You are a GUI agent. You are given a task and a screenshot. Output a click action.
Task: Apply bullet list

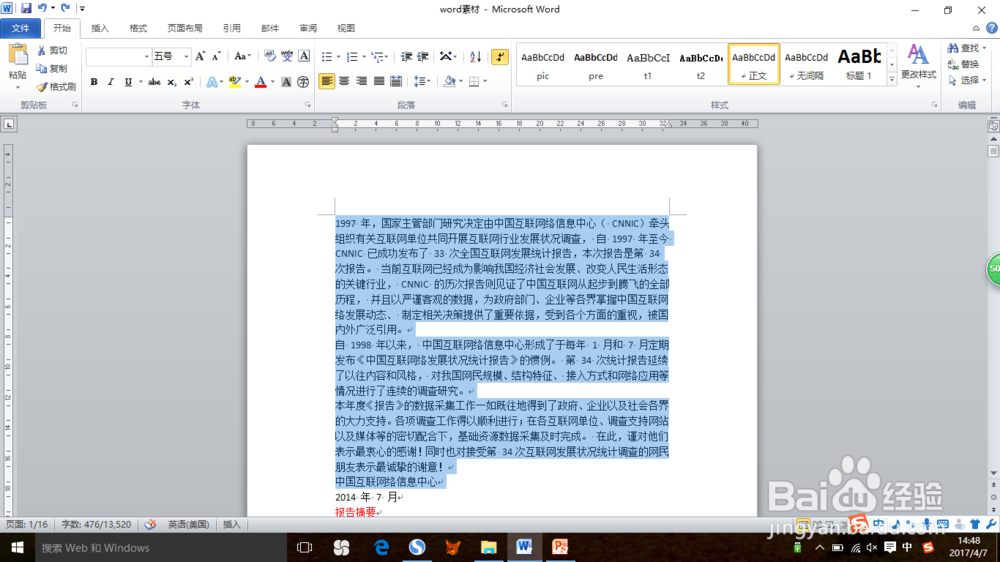[x=327, y=57]
